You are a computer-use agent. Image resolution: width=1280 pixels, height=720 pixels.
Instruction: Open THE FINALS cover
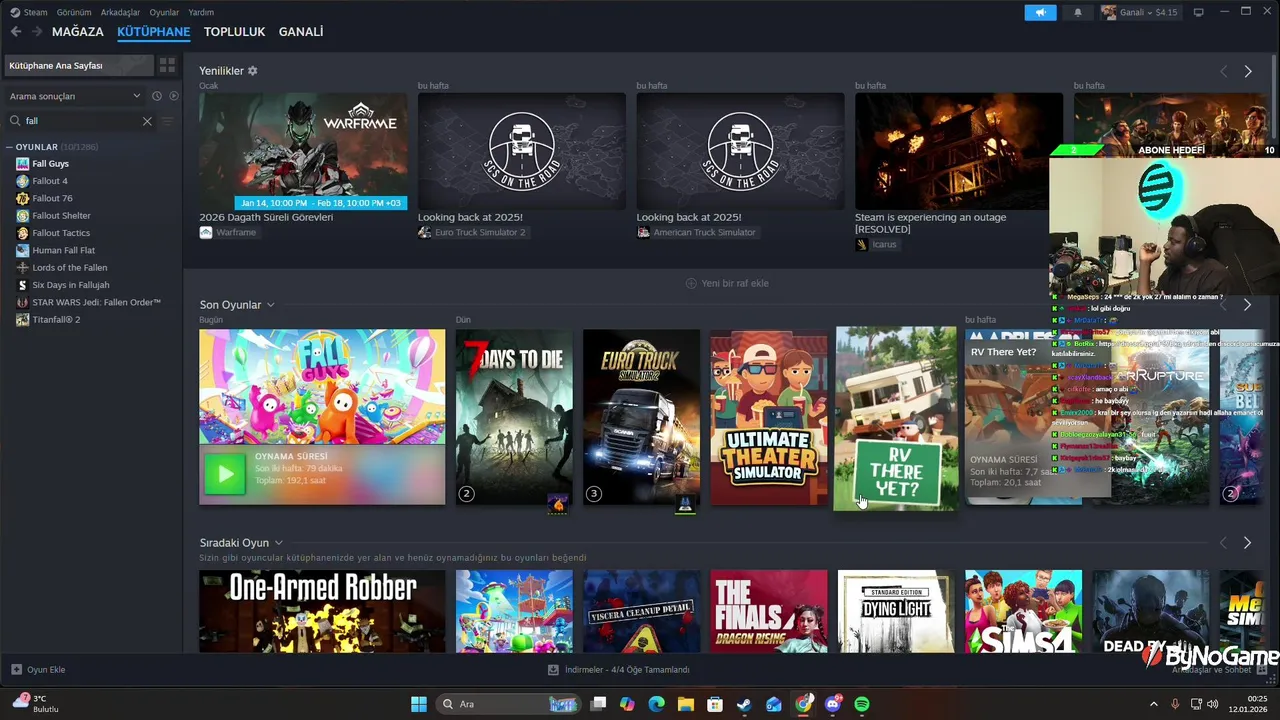point(769,611)
